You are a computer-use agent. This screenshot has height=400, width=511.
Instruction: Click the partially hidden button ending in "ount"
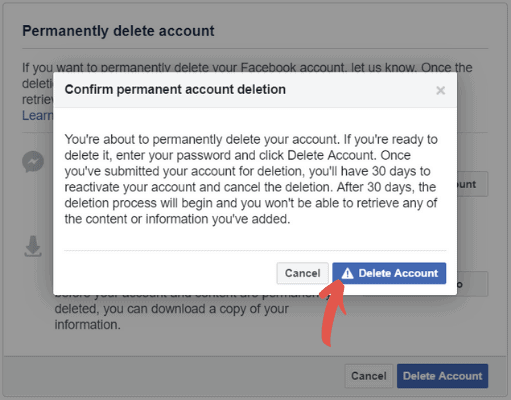472,184
